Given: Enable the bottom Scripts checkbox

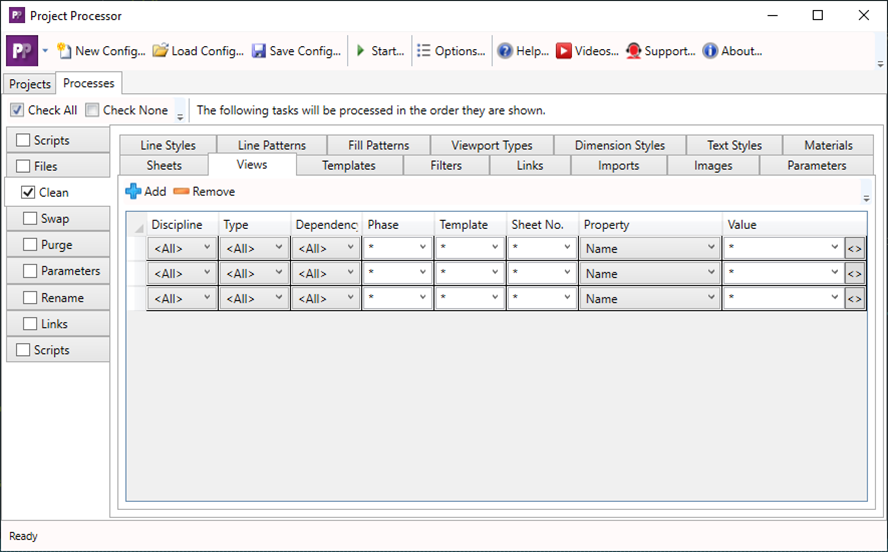Looking at the screenshot, I should click(23, 350).
